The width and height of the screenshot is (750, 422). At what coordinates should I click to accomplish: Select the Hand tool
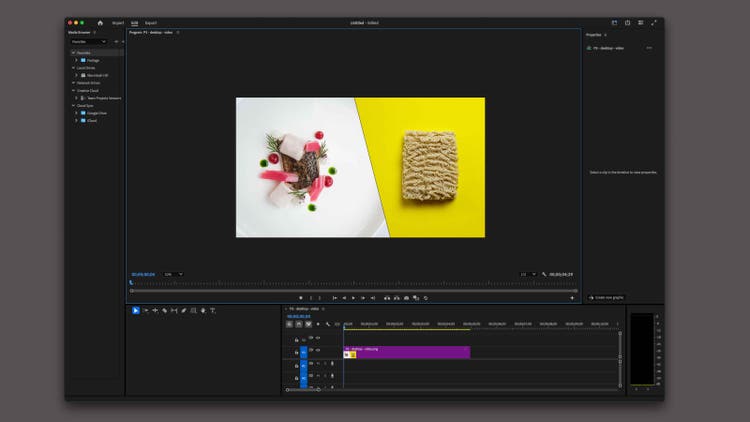click(203, 310)
